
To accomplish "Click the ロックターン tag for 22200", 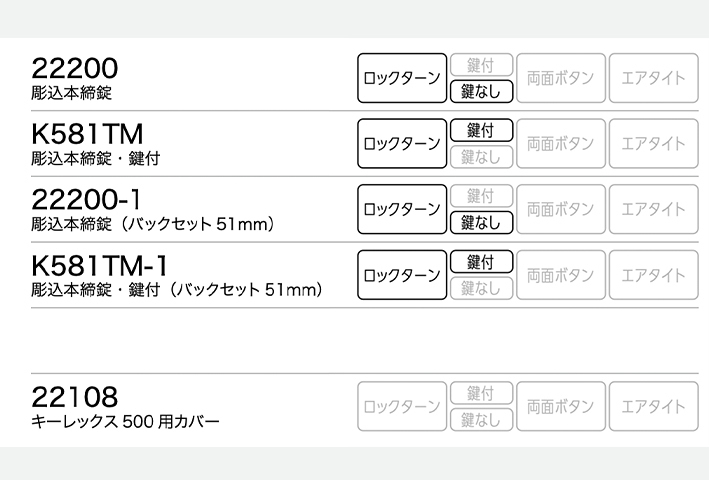I will point(402,79).
